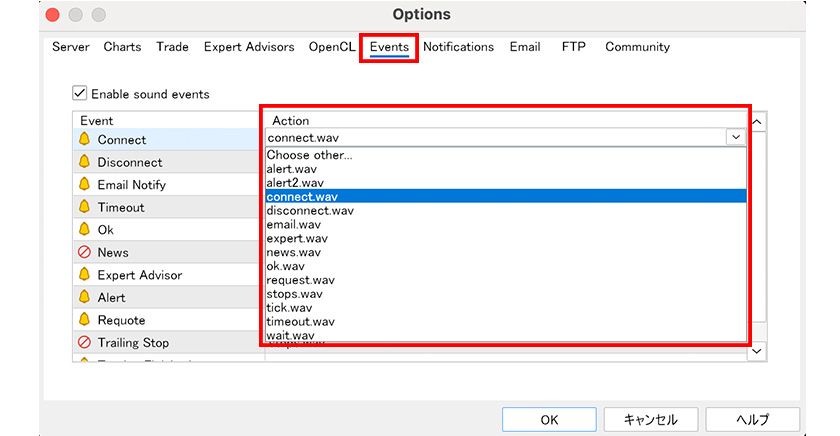This screenshot has width=840, height=436.
Task: Toggle the Requote event bell icon
Action: coord(84,320)
